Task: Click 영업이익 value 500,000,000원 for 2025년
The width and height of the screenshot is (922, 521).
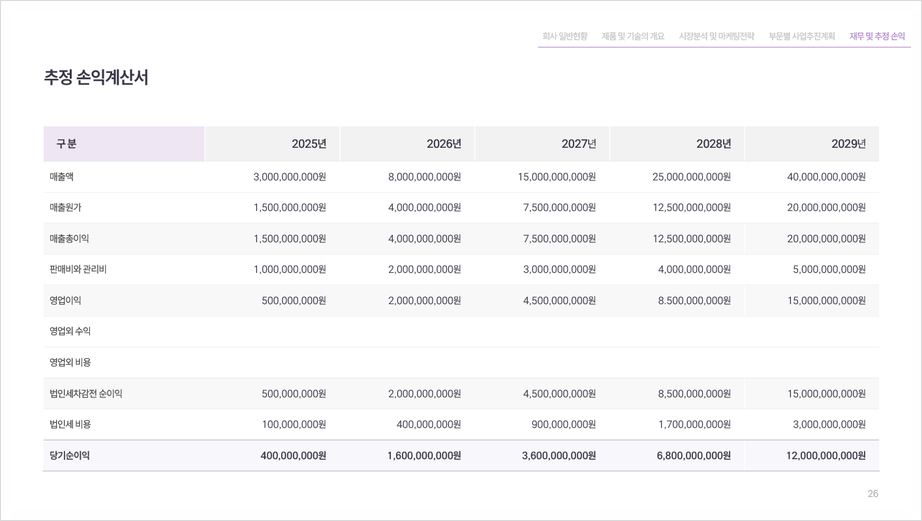Action: (293, 300)
